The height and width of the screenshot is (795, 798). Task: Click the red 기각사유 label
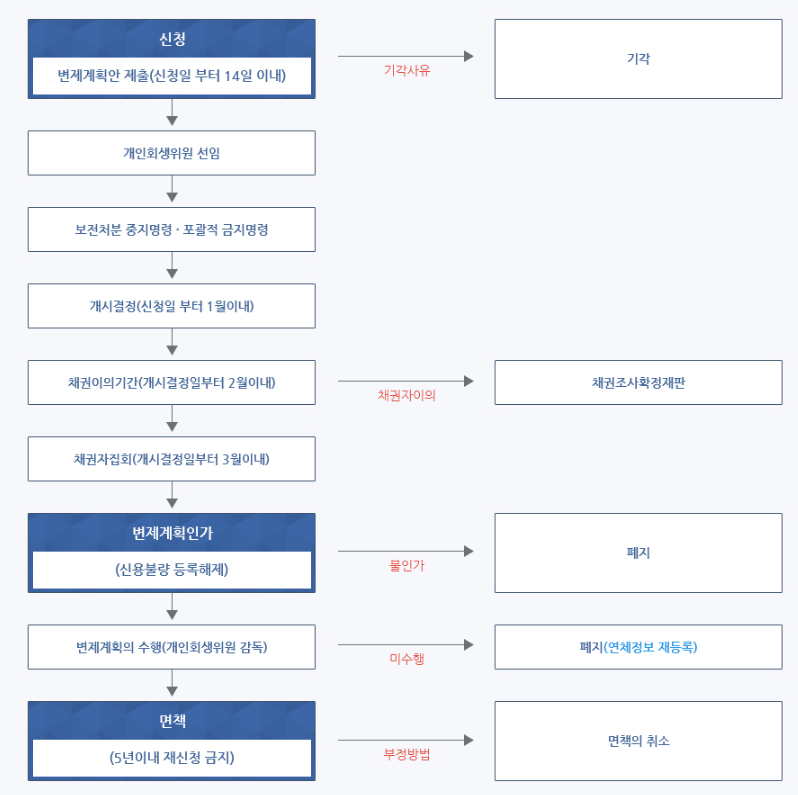(x=407, y=71)
